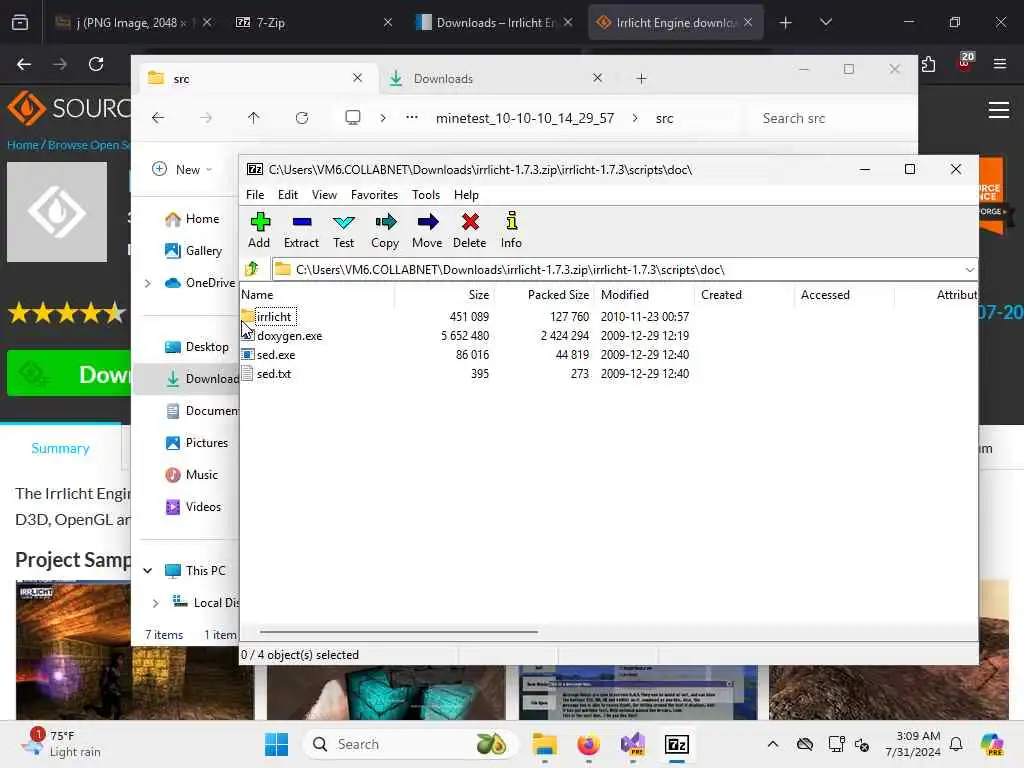Close the Downloads tab in File Explorer

tap(597, 78)
